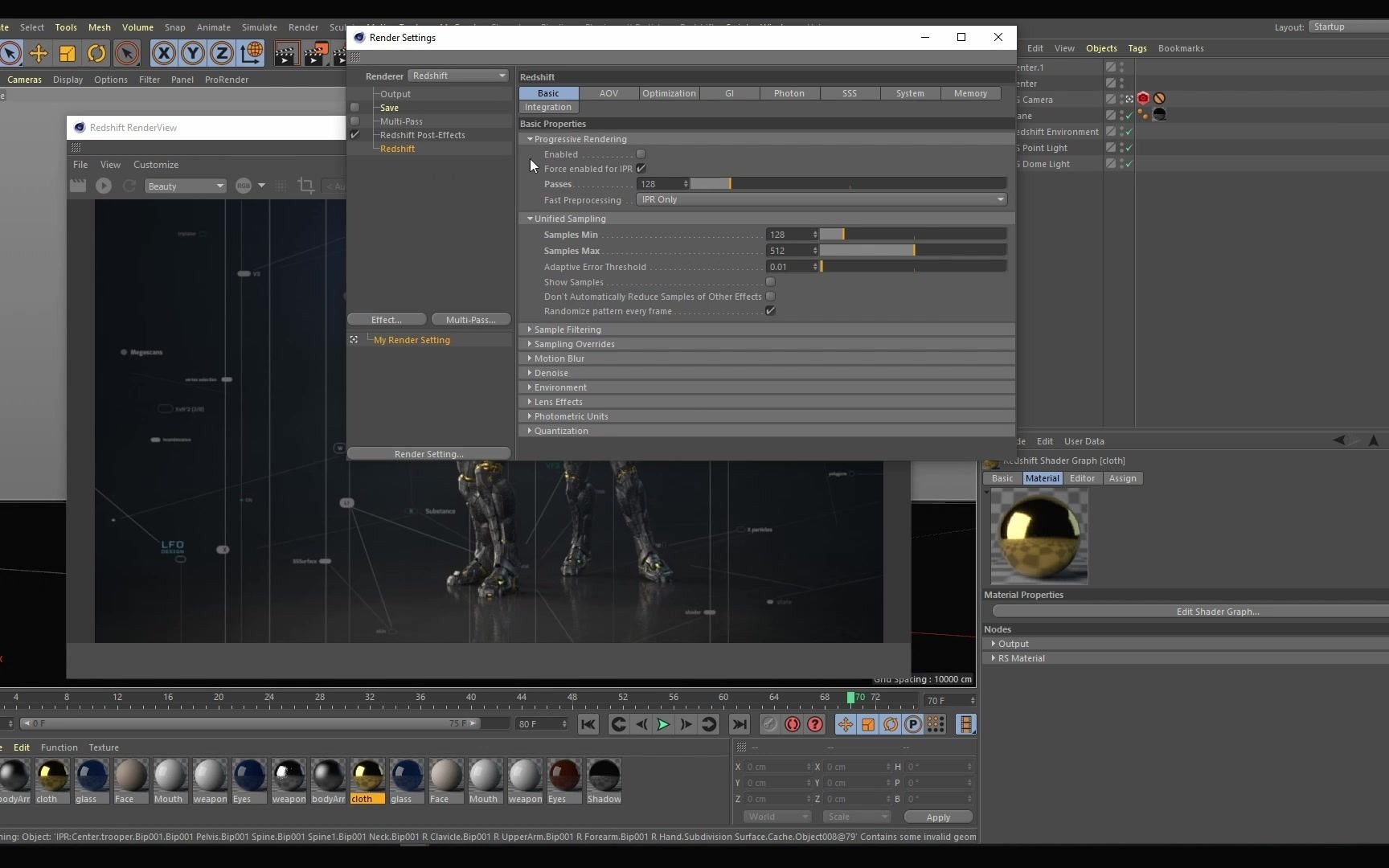This screenshot has height=868, width=1389.
Task: Select the Move tool in the toolbar
Action: (x=39, y=53)
